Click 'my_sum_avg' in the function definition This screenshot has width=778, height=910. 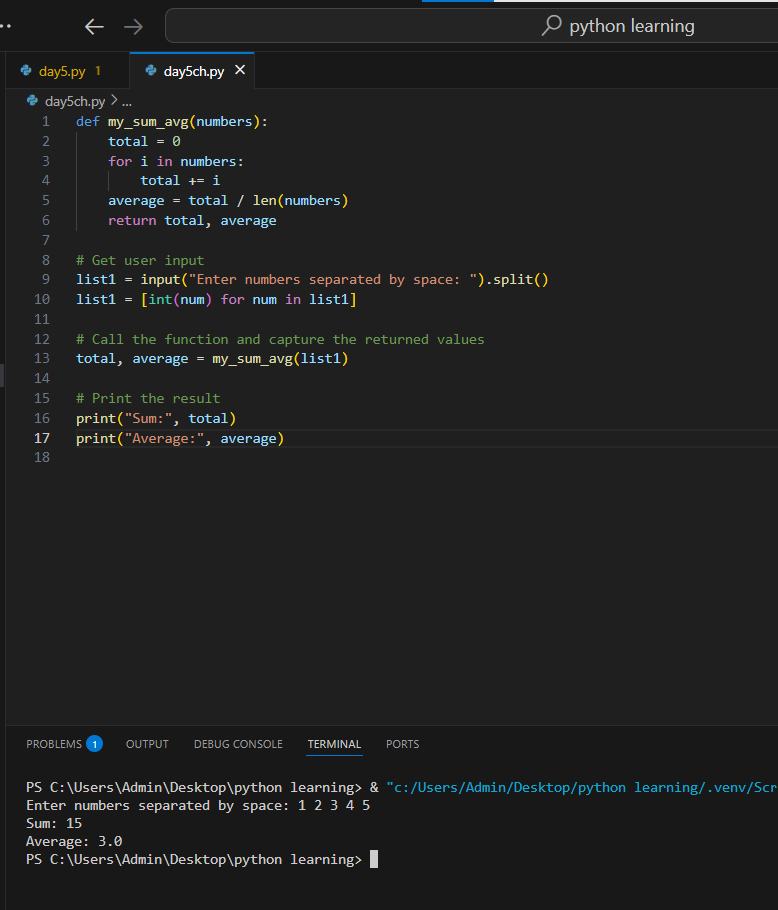(x=148, y=122)
